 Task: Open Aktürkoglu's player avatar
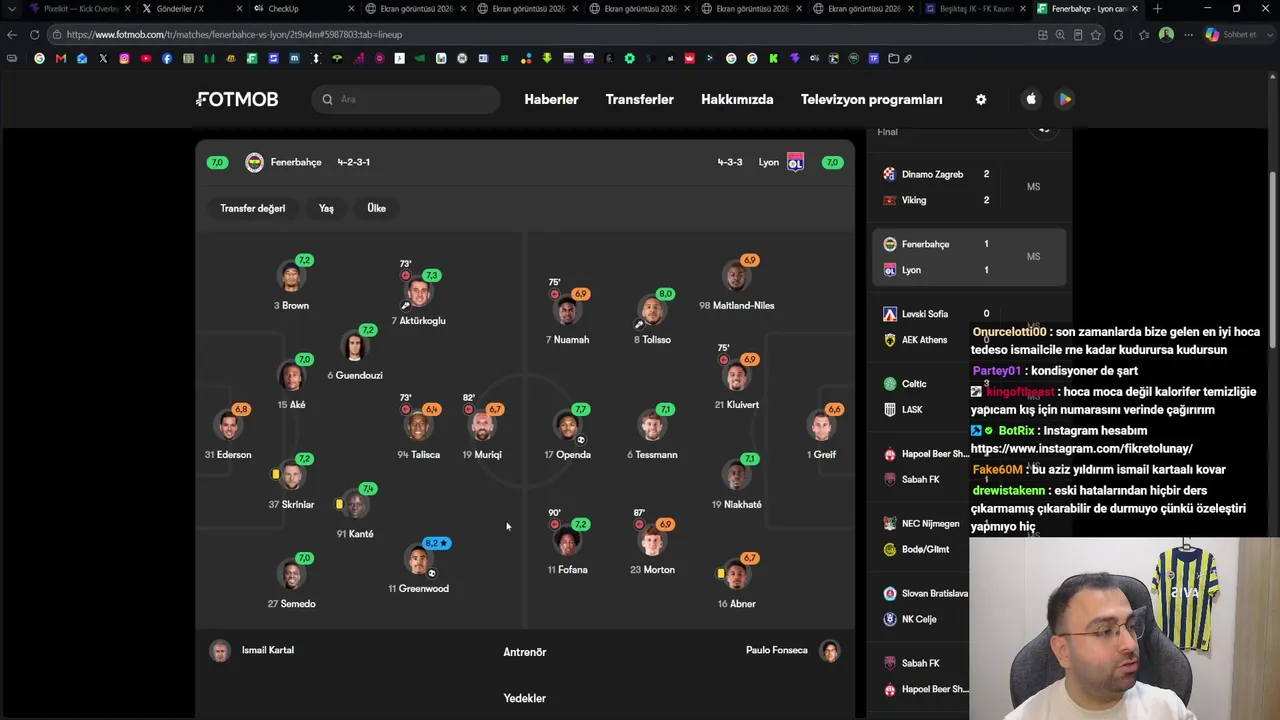(x=419, y=293)
